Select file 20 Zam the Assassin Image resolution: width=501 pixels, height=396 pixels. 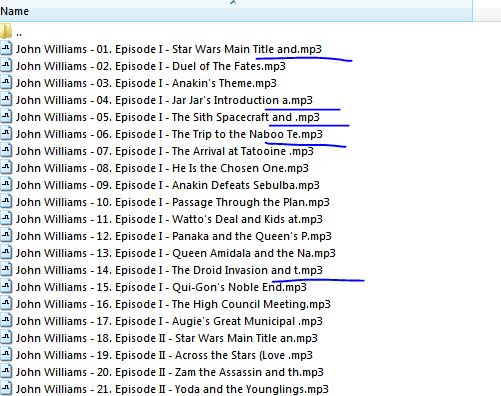(x=170, y=372)
